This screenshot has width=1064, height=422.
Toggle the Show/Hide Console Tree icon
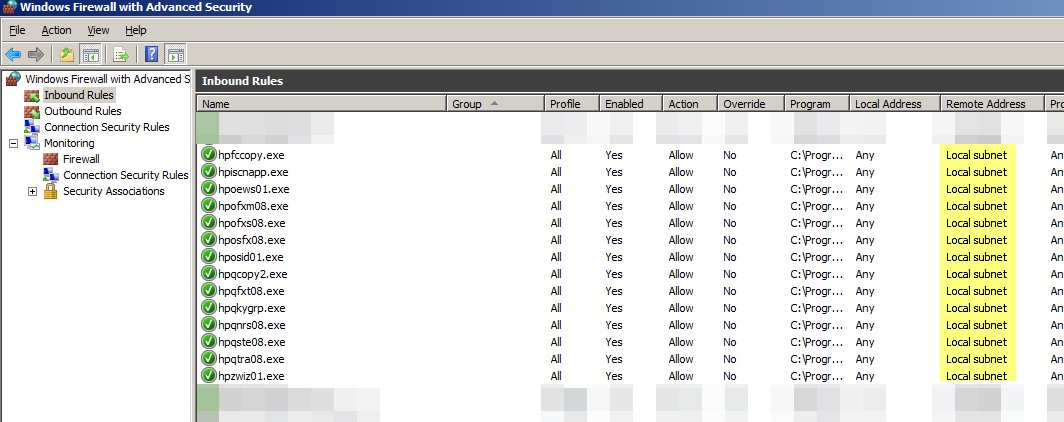90,54
